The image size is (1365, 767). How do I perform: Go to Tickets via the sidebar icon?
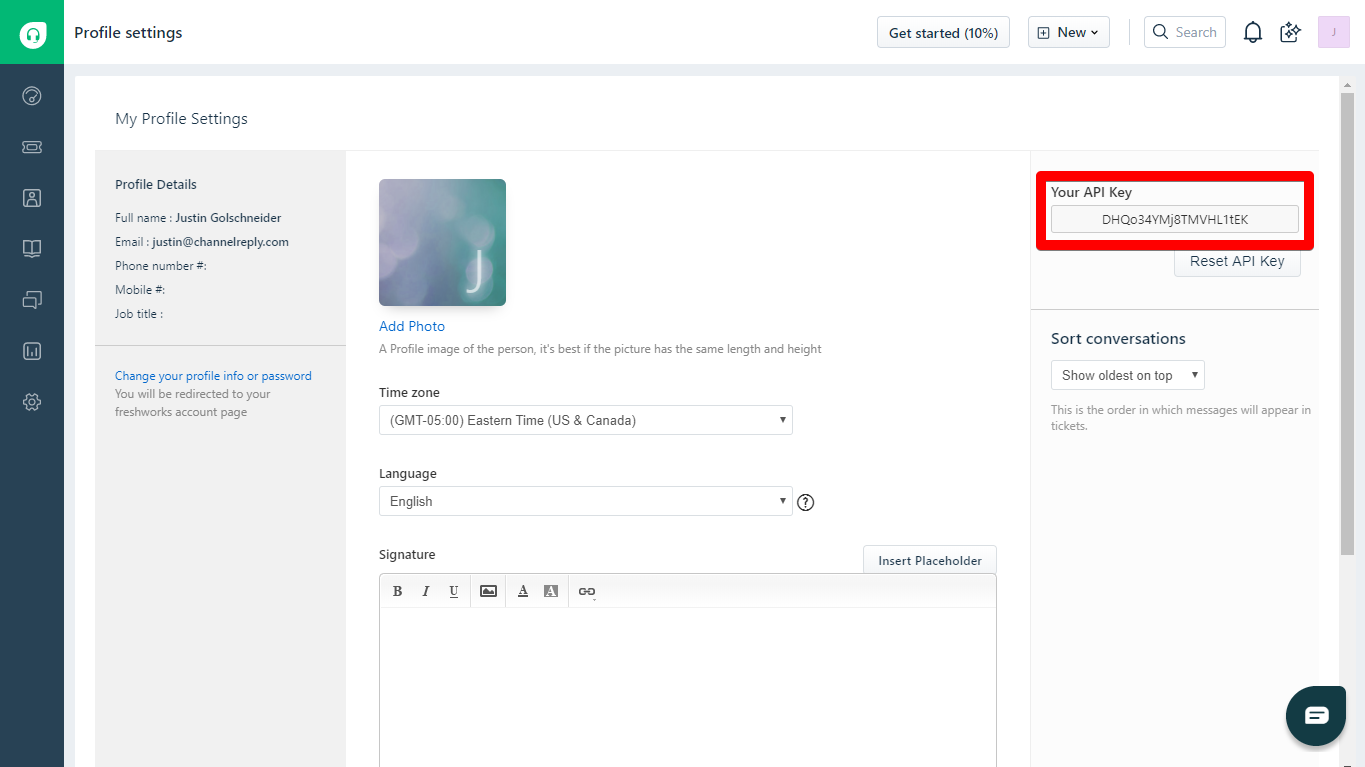32,147
